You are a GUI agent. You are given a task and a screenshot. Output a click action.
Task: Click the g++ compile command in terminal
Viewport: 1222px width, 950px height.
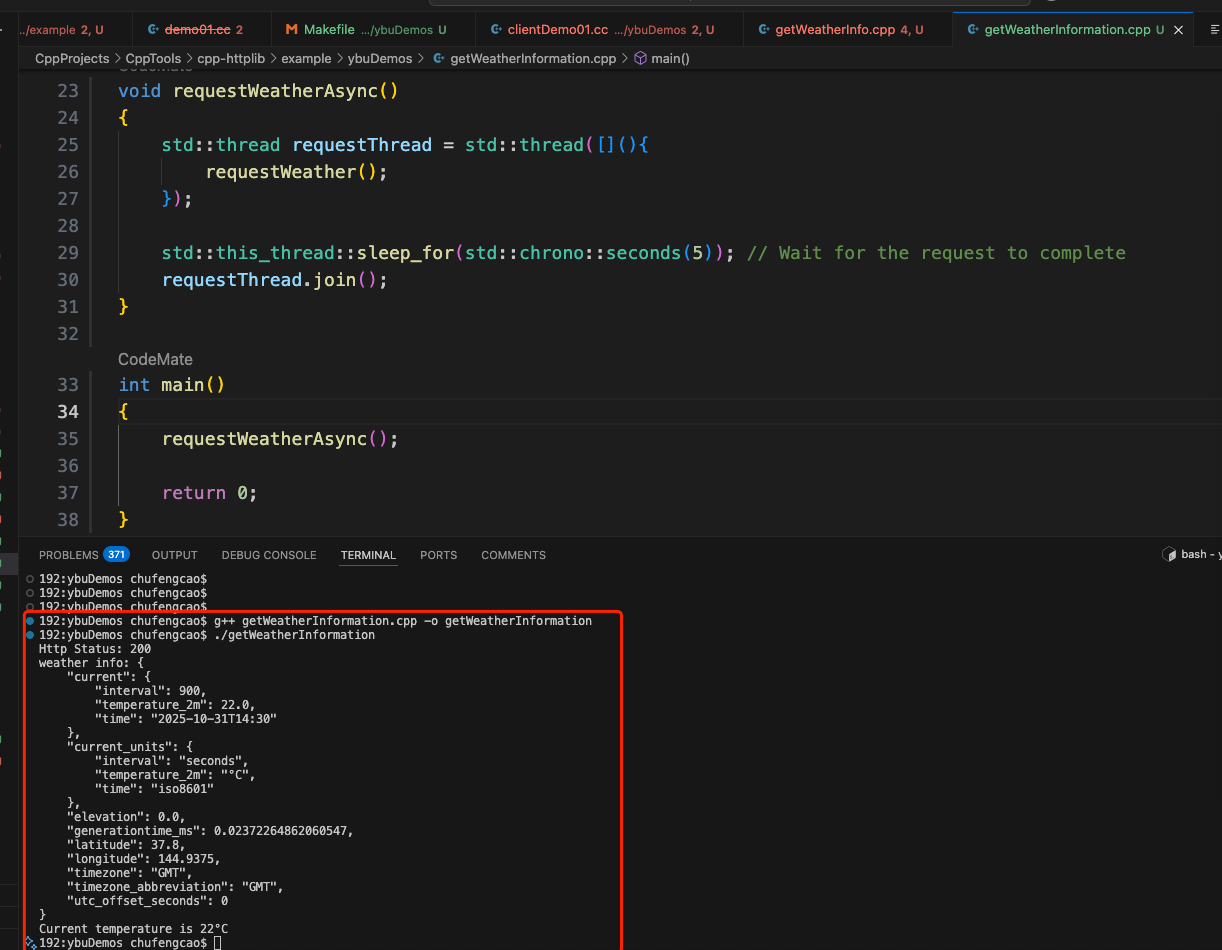(403, 621)
